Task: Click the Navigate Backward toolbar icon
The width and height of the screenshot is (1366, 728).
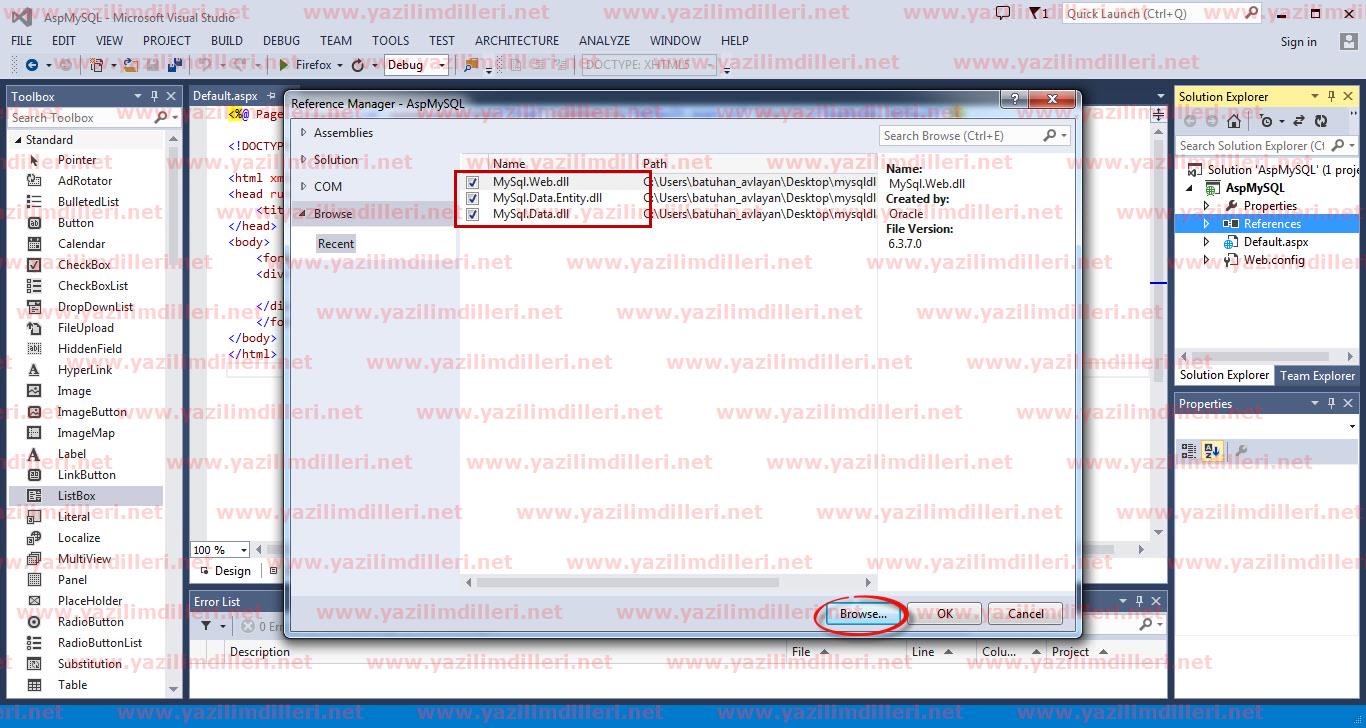Action: pyautogui.click(x=31, y=65)
